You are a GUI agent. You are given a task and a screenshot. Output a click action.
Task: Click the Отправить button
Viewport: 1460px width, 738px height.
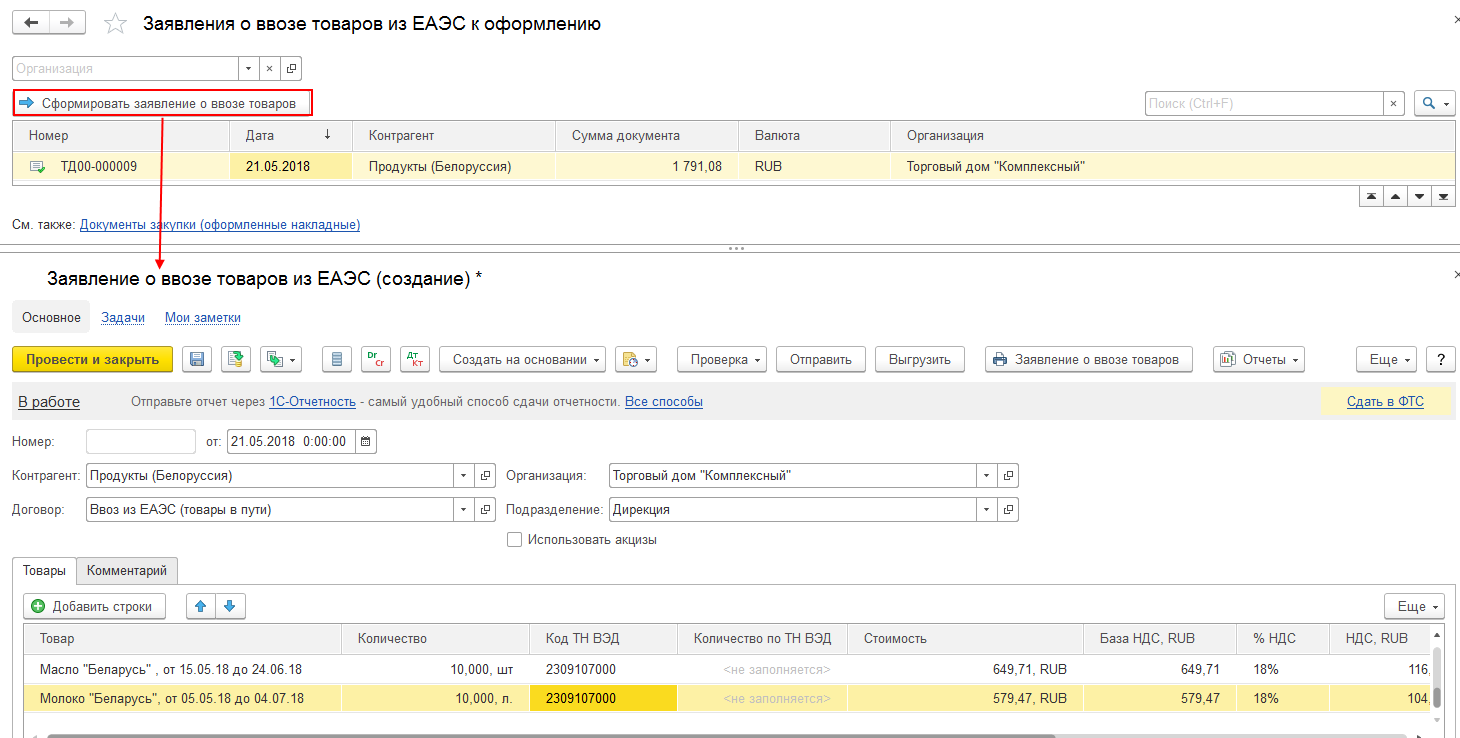[821, 360]
